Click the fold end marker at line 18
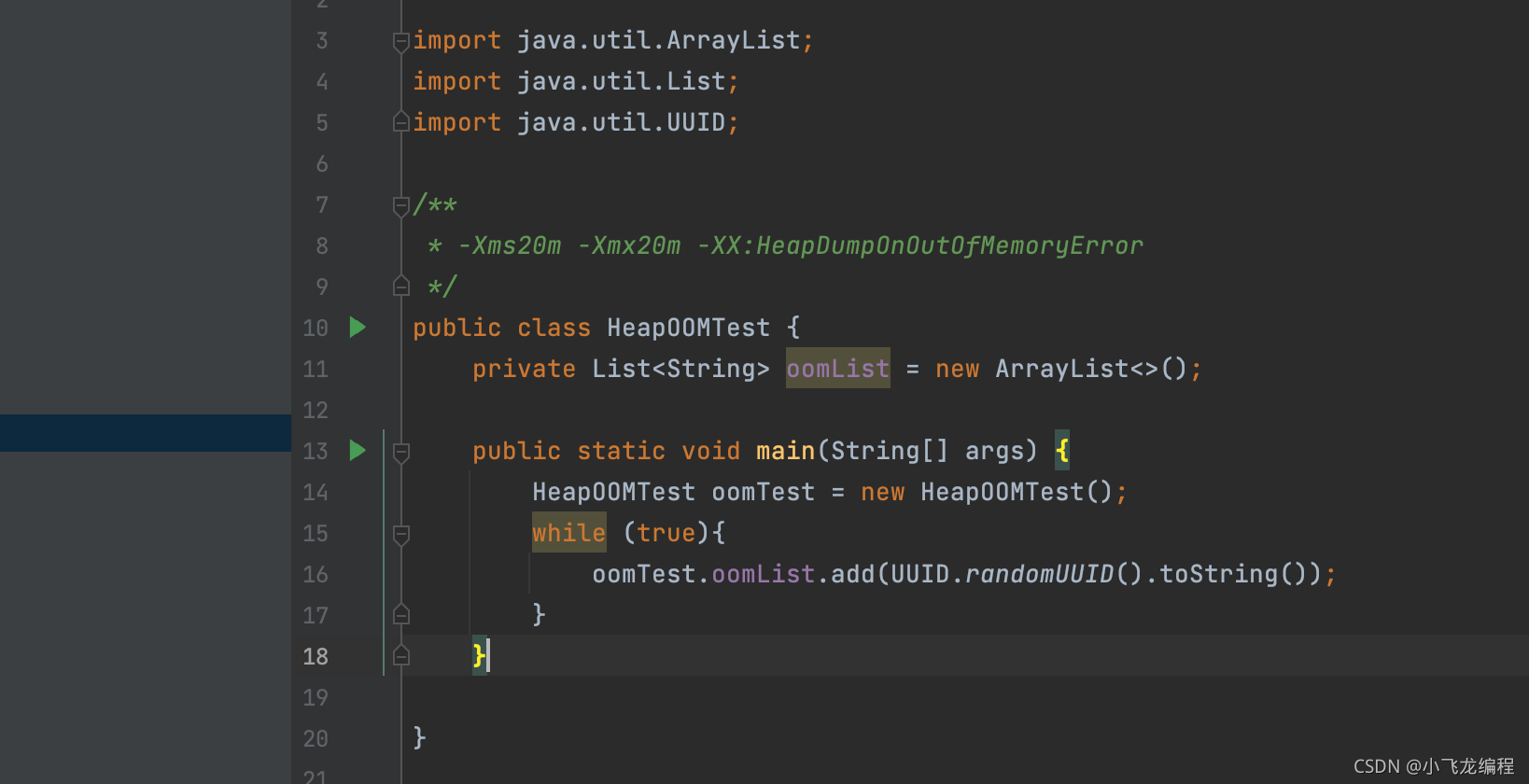The image size is (1529, 784). (401, 656)
